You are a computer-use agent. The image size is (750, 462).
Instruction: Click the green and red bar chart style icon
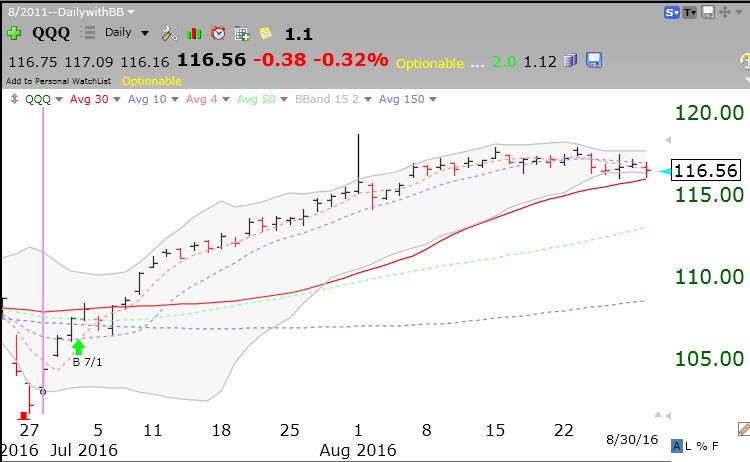[x=194, y=33]
